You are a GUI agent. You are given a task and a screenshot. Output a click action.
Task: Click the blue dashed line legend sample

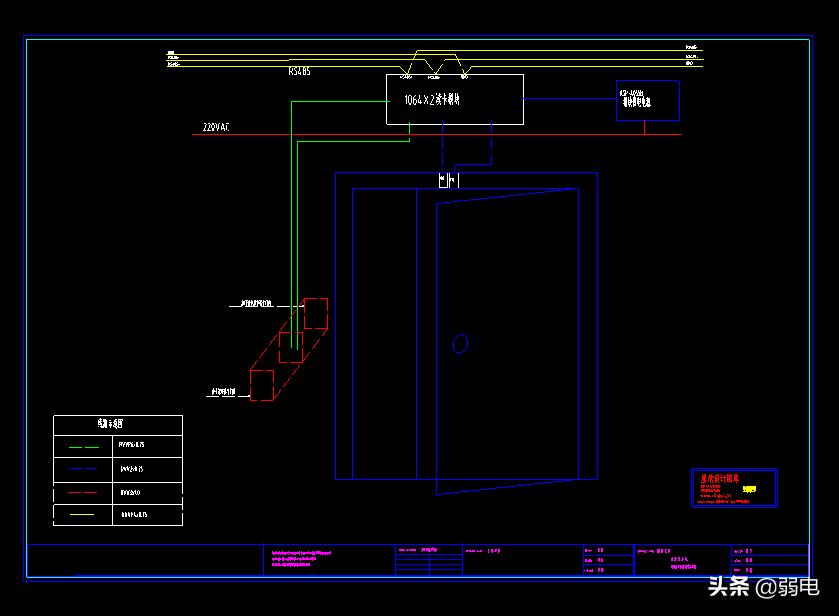coord(84,469)
